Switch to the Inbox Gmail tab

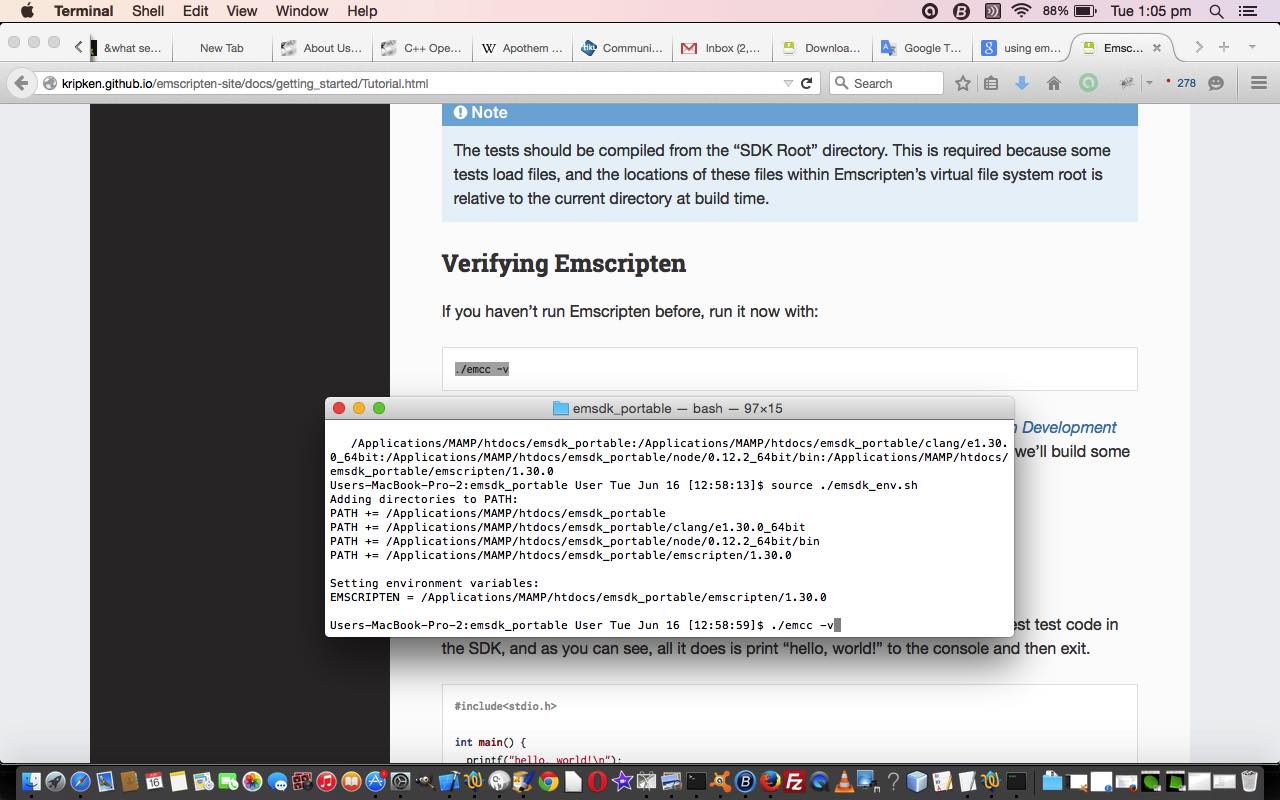pyautogui.click(x=721, y=47)
